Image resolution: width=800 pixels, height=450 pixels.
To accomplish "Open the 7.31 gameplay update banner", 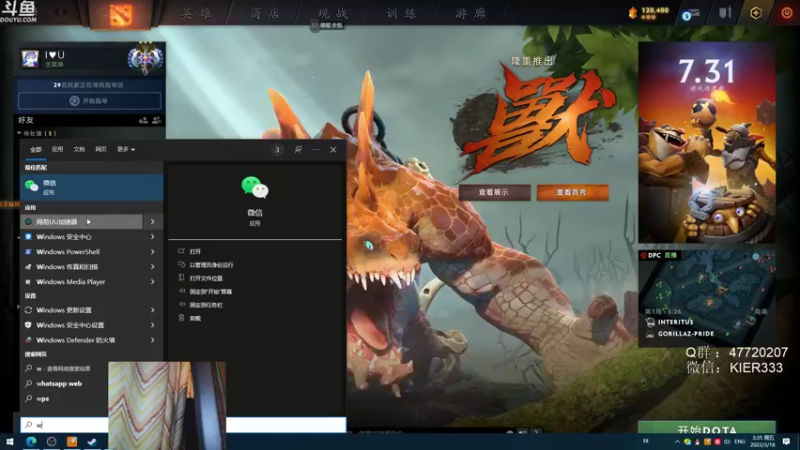I will [x=707, y=142].
